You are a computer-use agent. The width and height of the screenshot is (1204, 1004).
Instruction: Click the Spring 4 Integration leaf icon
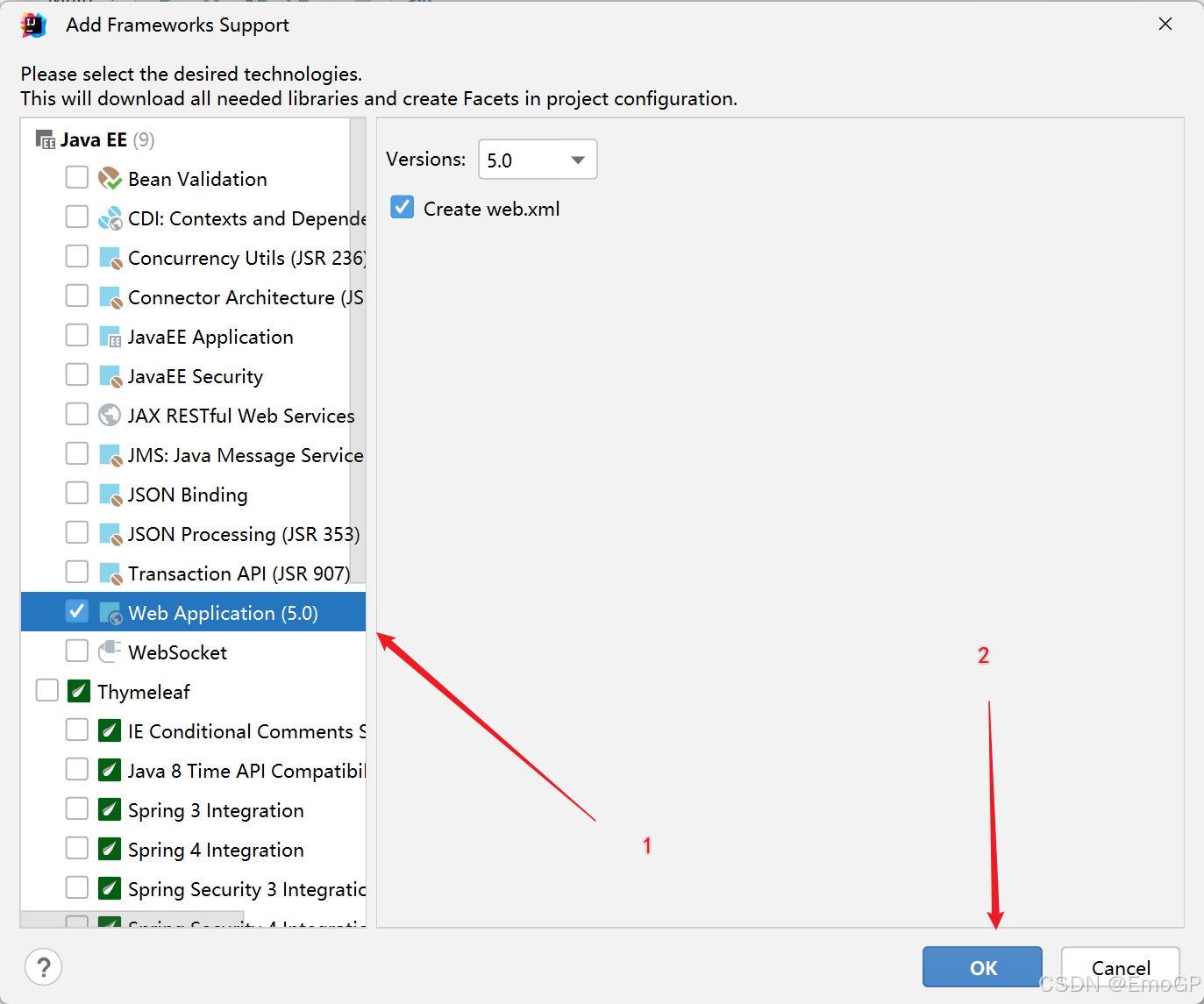coord(110,849)
